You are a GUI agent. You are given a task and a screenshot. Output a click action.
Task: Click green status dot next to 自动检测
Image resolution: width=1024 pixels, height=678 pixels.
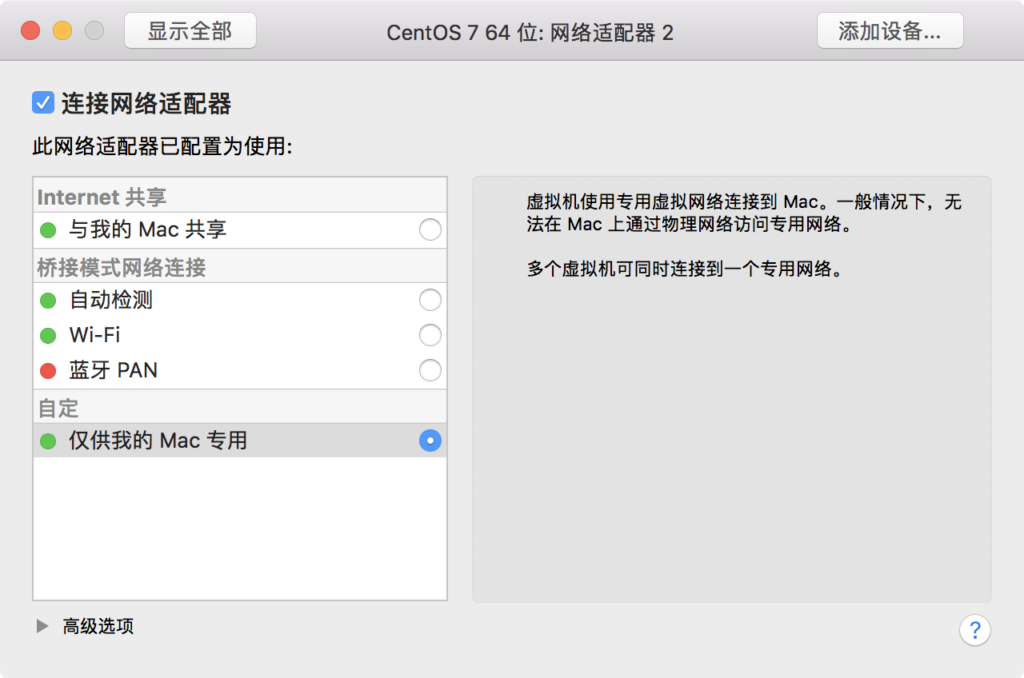(48, 300)
